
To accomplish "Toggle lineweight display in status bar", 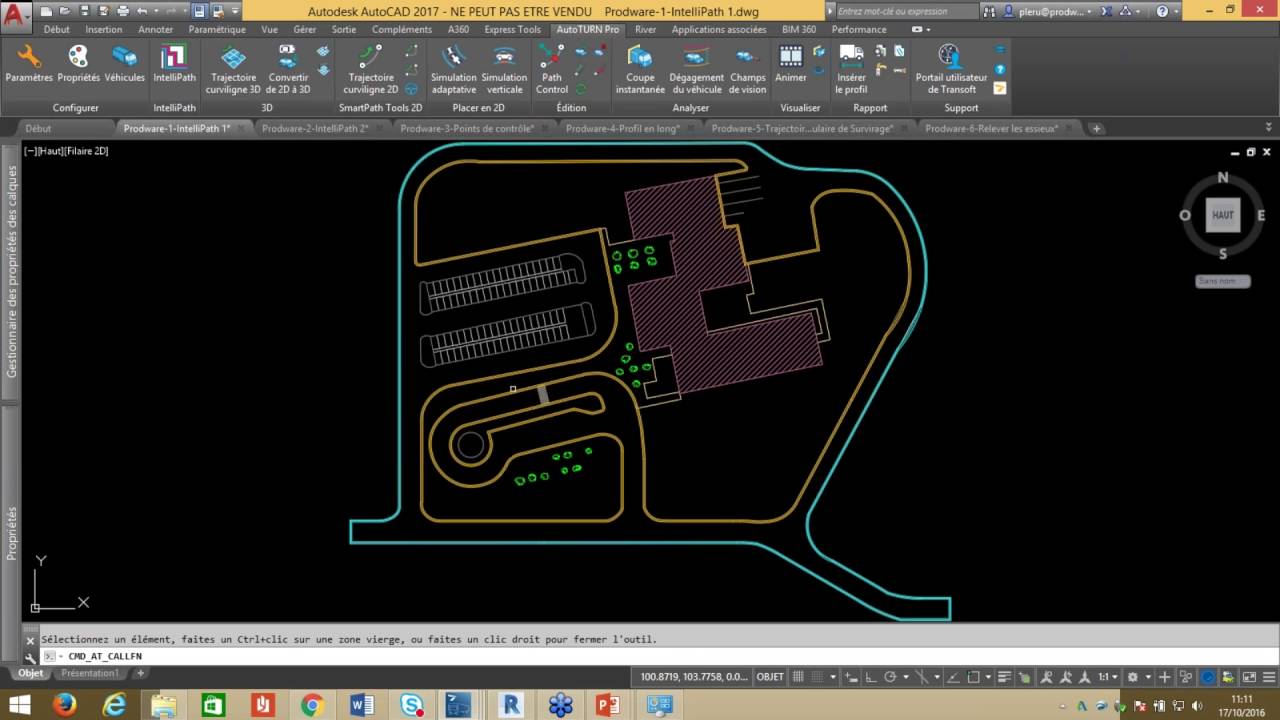I will pyautogui.click(x=1006, y=677).
